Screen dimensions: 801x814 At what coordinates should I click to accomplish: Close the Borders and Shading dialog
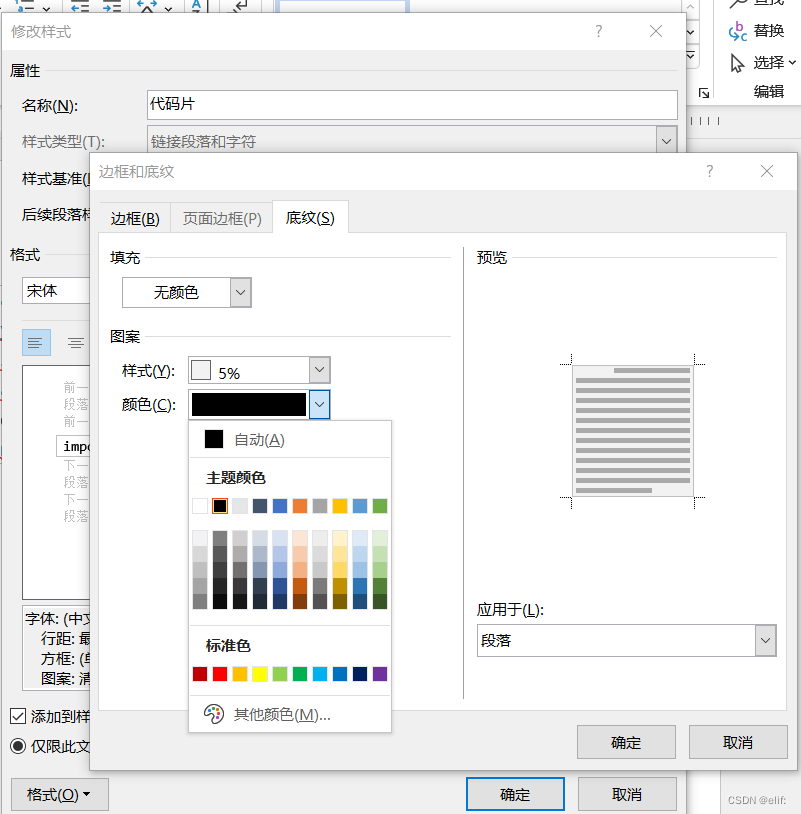pos(767,171)
